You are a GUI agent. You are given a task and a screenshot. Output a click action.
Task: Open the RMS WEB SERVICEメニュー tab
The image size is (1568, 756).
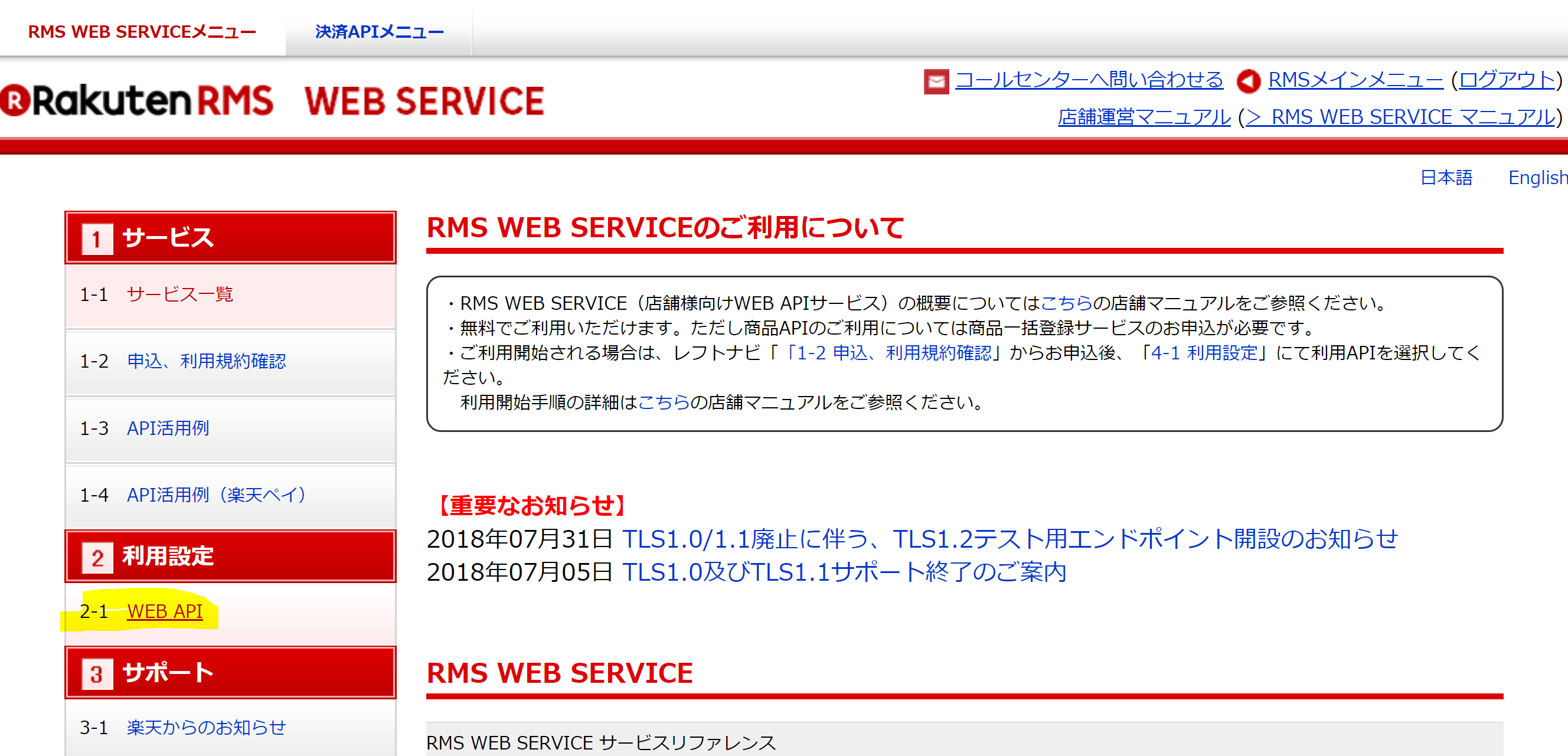point(142,32)
